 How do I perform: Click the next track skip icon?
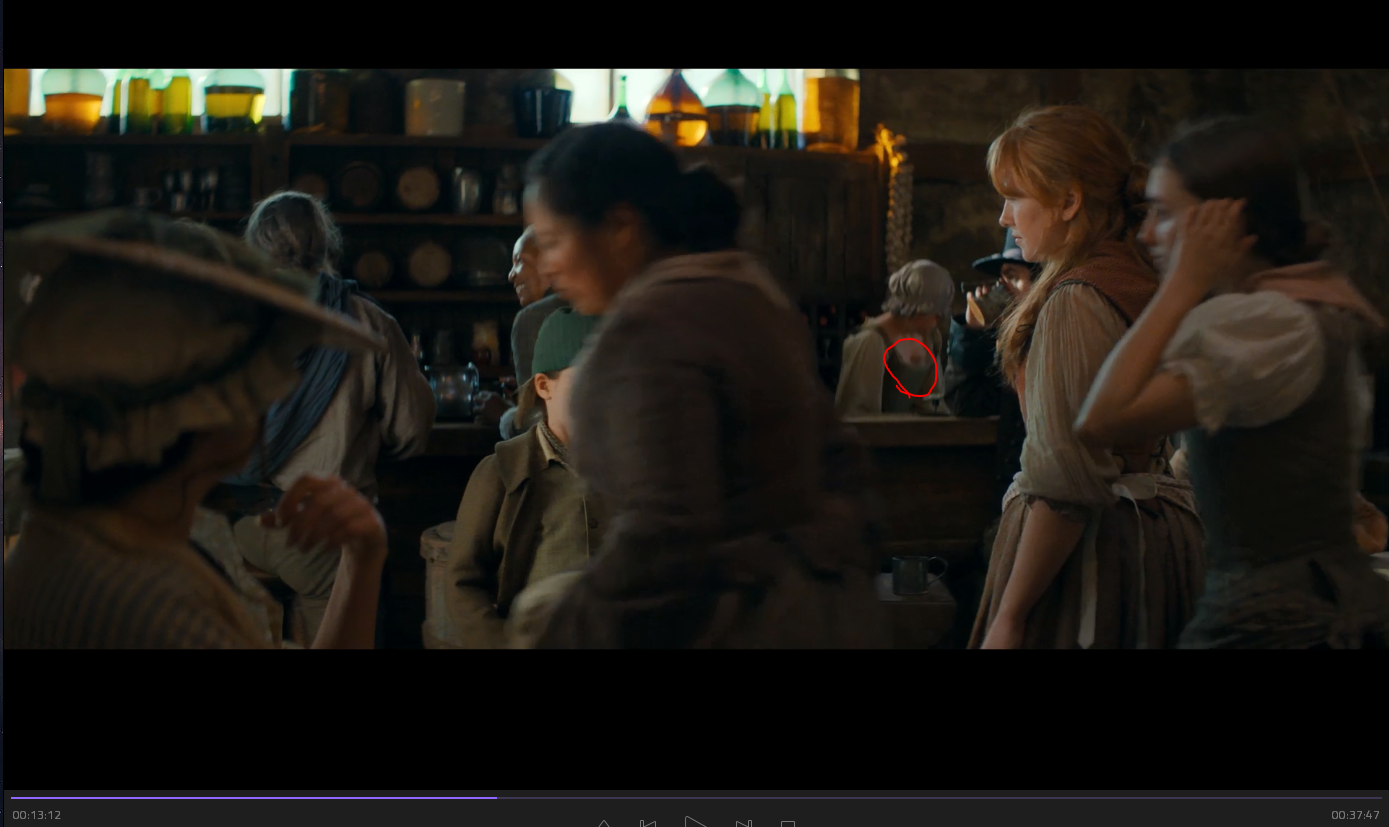click(743, 823)
